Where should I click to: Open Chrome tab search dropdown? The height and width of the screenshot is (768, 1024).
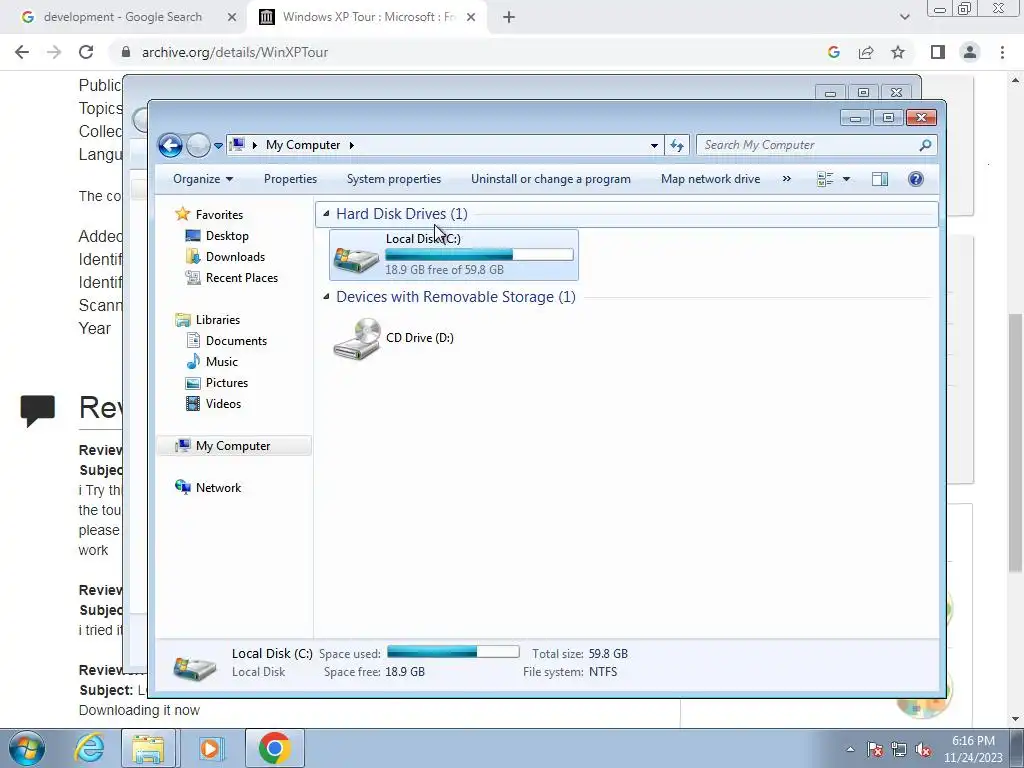tap(904, 17)
